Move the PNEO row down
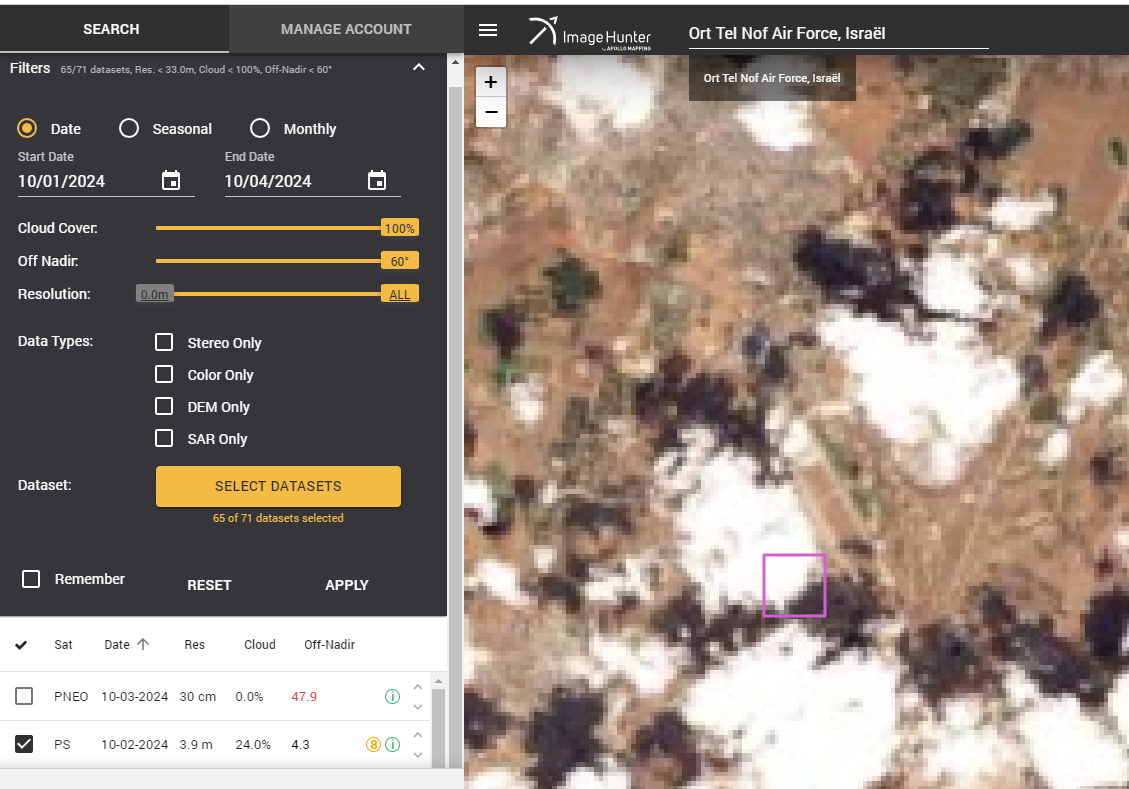1129x789 pixels. click(x=418, y=707)
